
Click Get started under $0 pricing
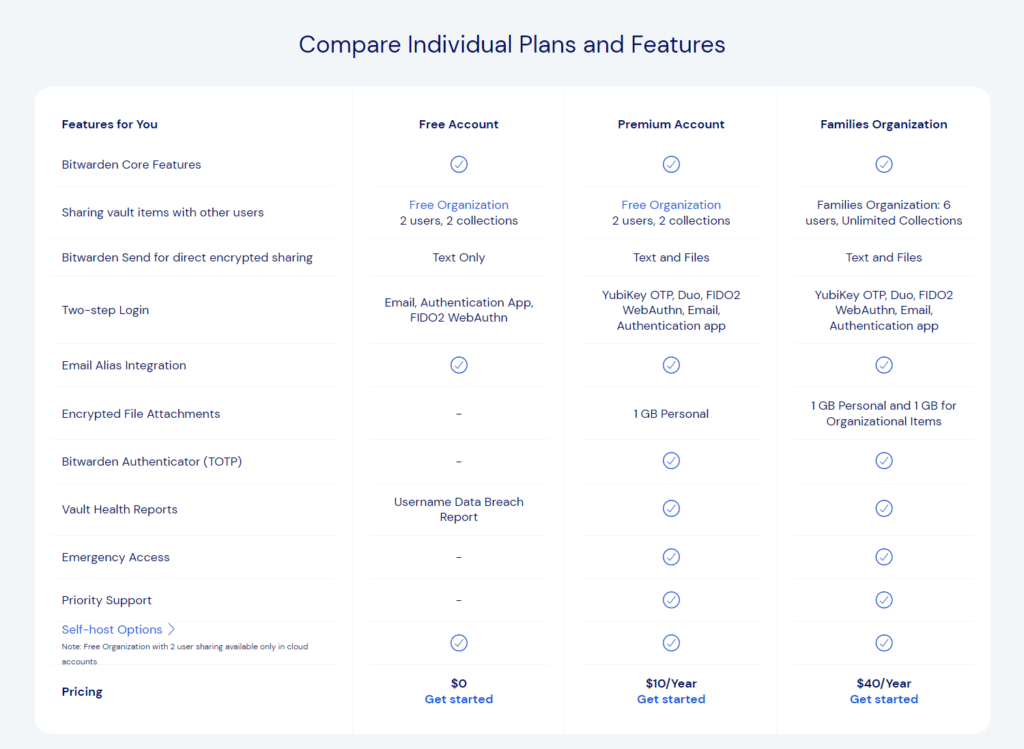pos(459,699)
